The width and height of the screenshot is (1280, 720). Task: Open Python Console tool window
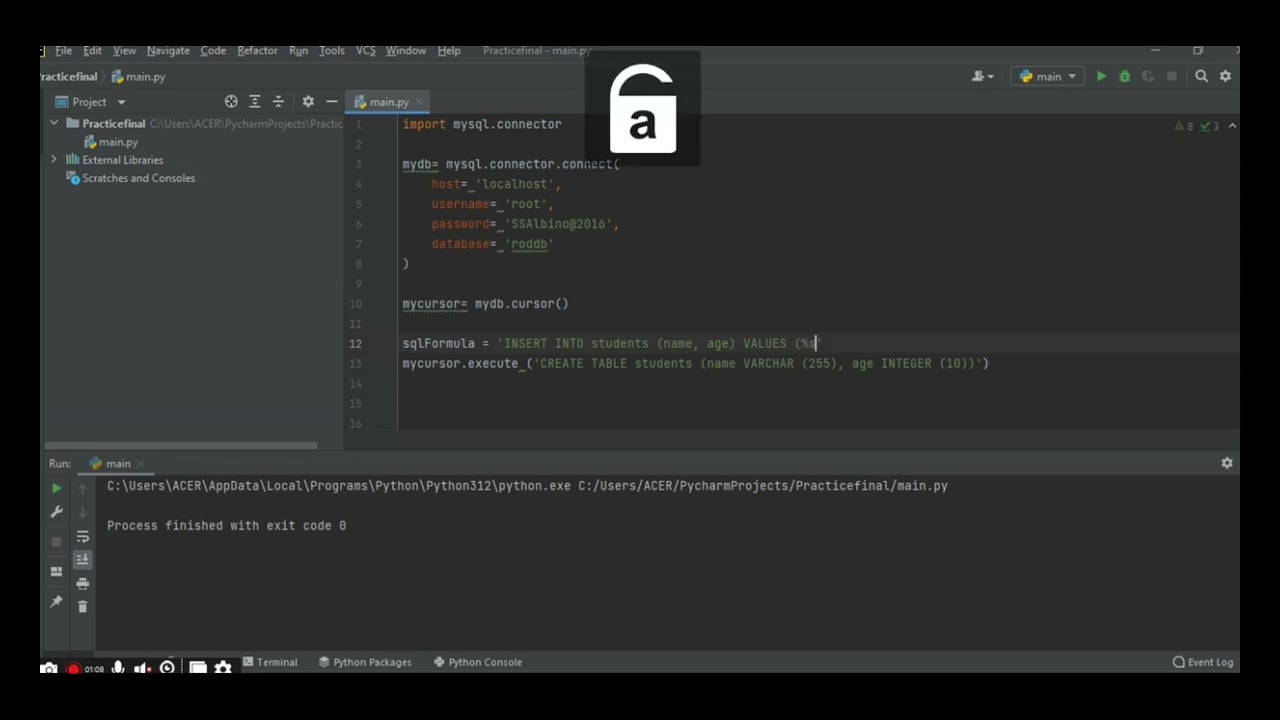tap(478, 662)
